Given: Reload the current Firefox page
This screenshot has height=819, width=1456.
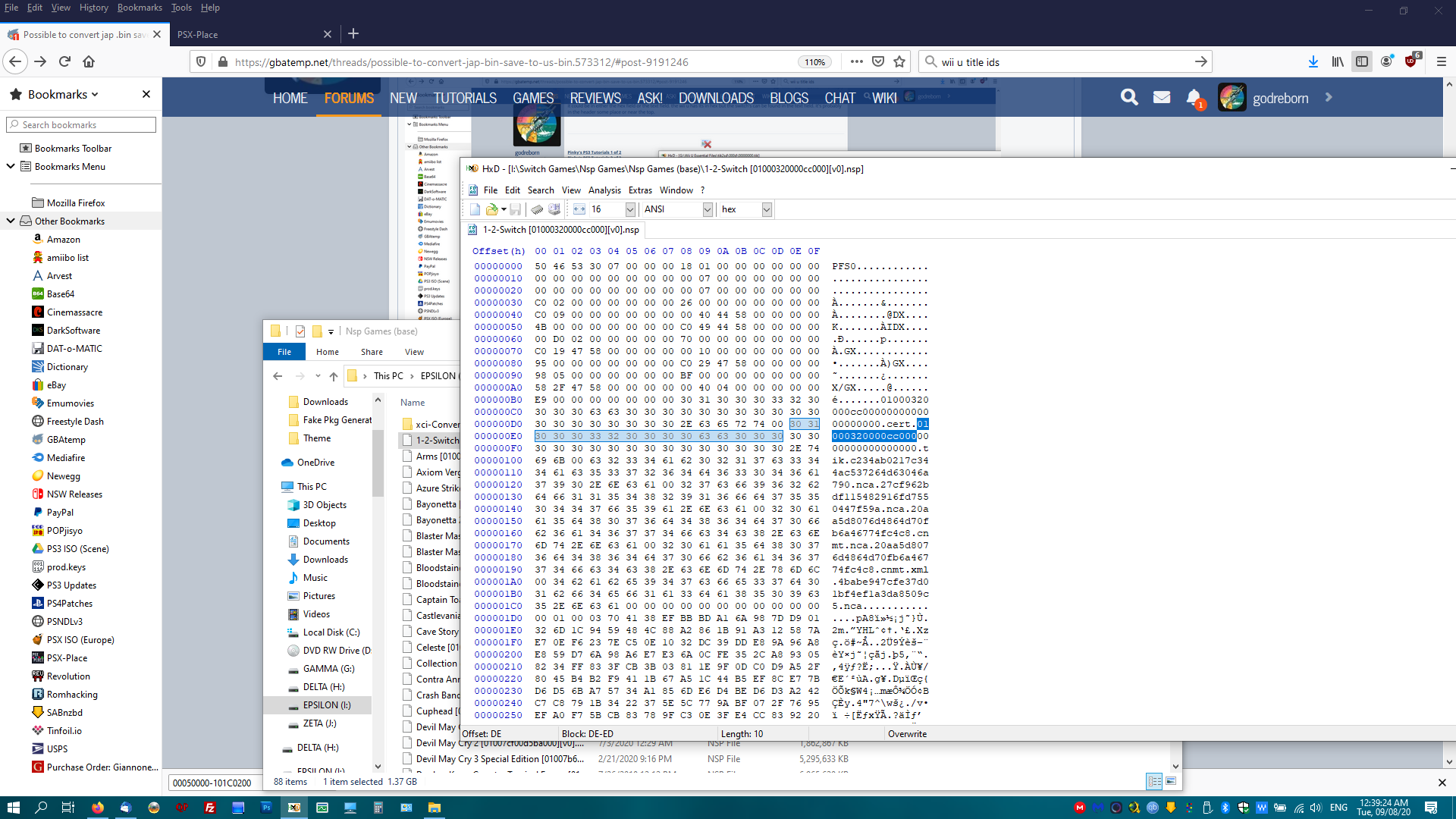Looking at the screenshot, I should [x=65, y=62].
